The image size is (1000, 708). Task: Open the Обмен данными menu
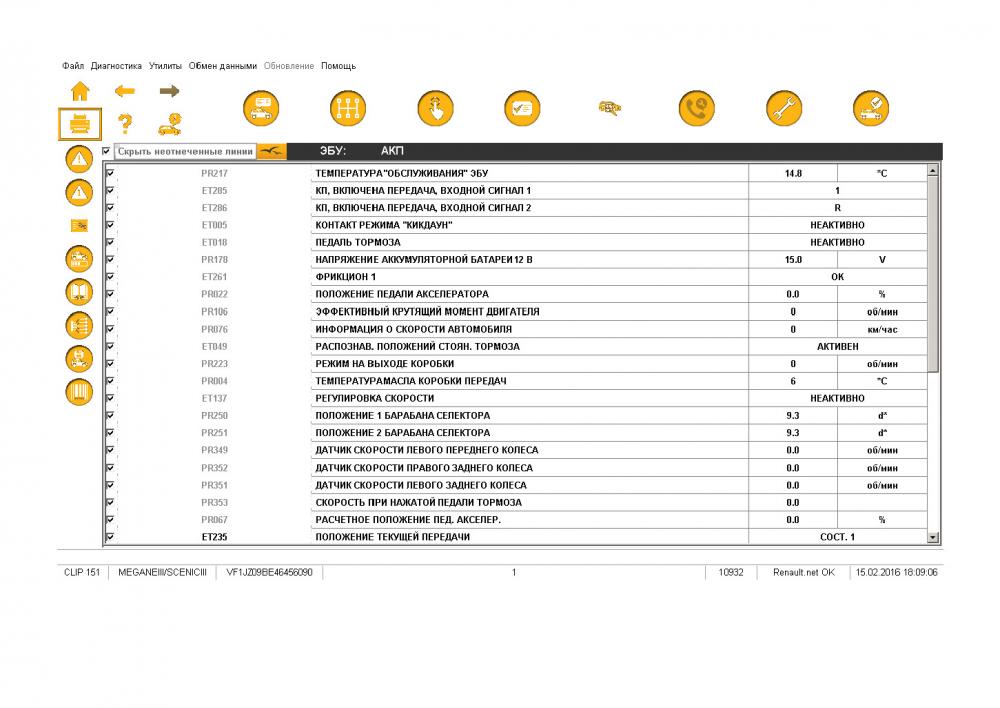pyautogui.click(x=223, y=66)
